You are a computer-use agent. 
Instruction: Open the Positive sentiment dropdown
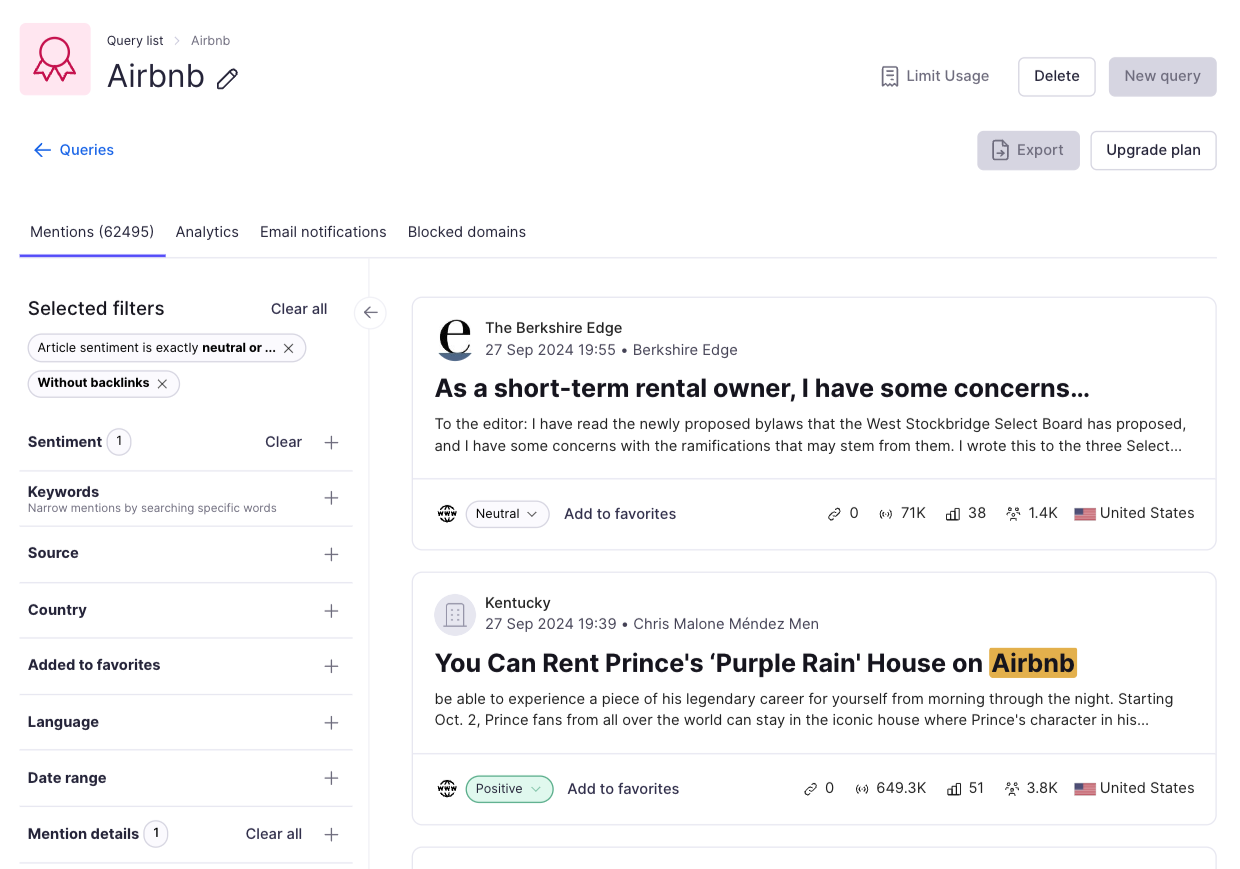pos(509,788)
